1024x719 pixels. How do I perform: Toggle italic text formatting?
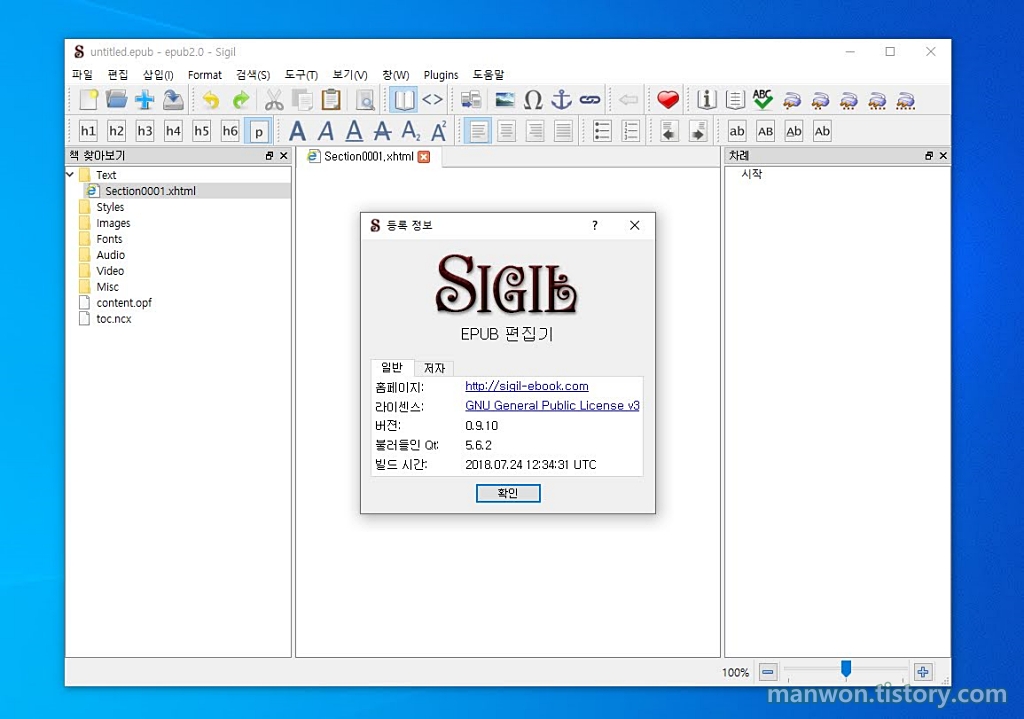point(325,131)
